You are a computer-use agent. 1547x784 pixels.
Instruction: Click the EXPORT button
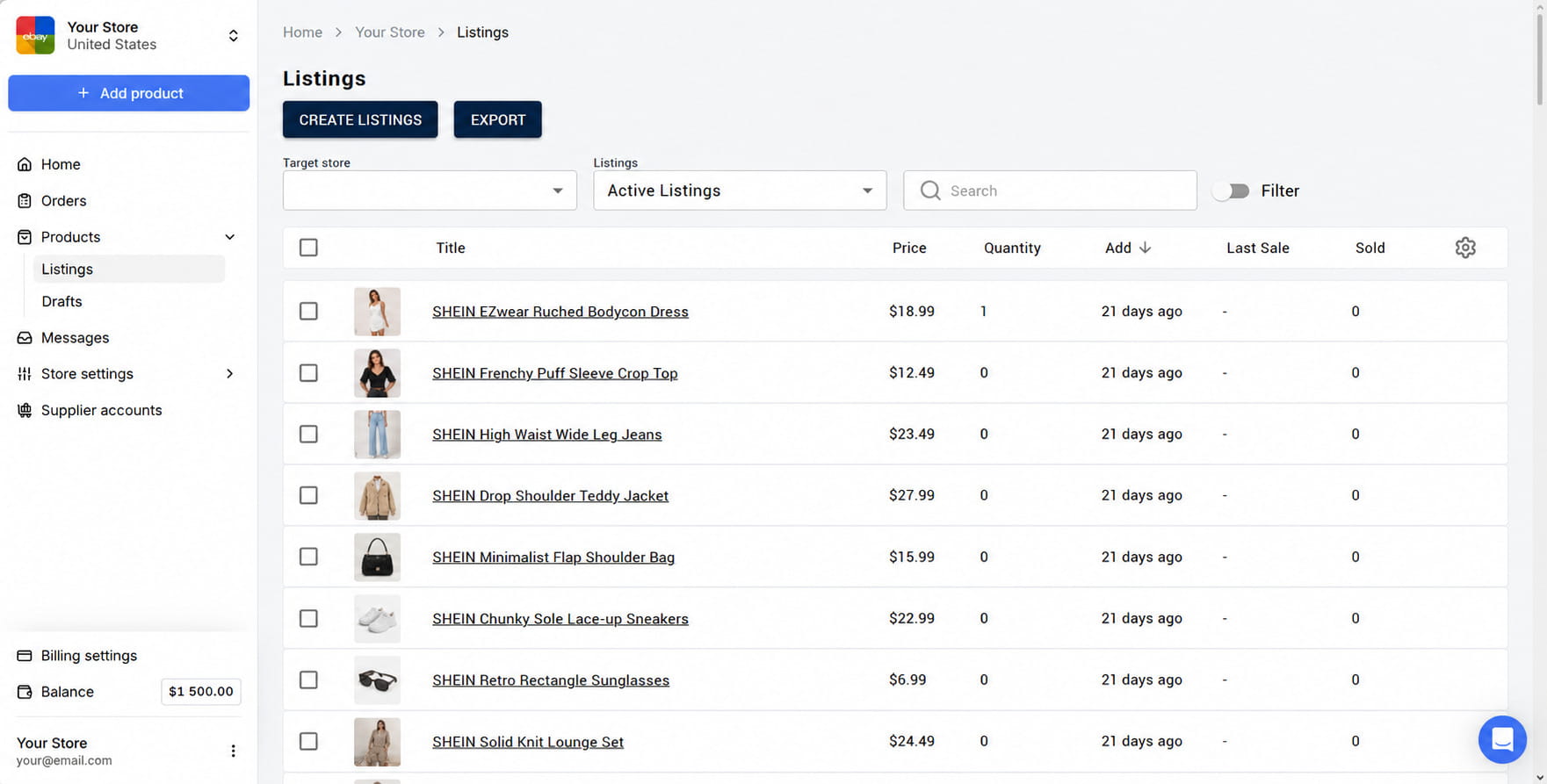pyautogui.click(x=498, y=119)
